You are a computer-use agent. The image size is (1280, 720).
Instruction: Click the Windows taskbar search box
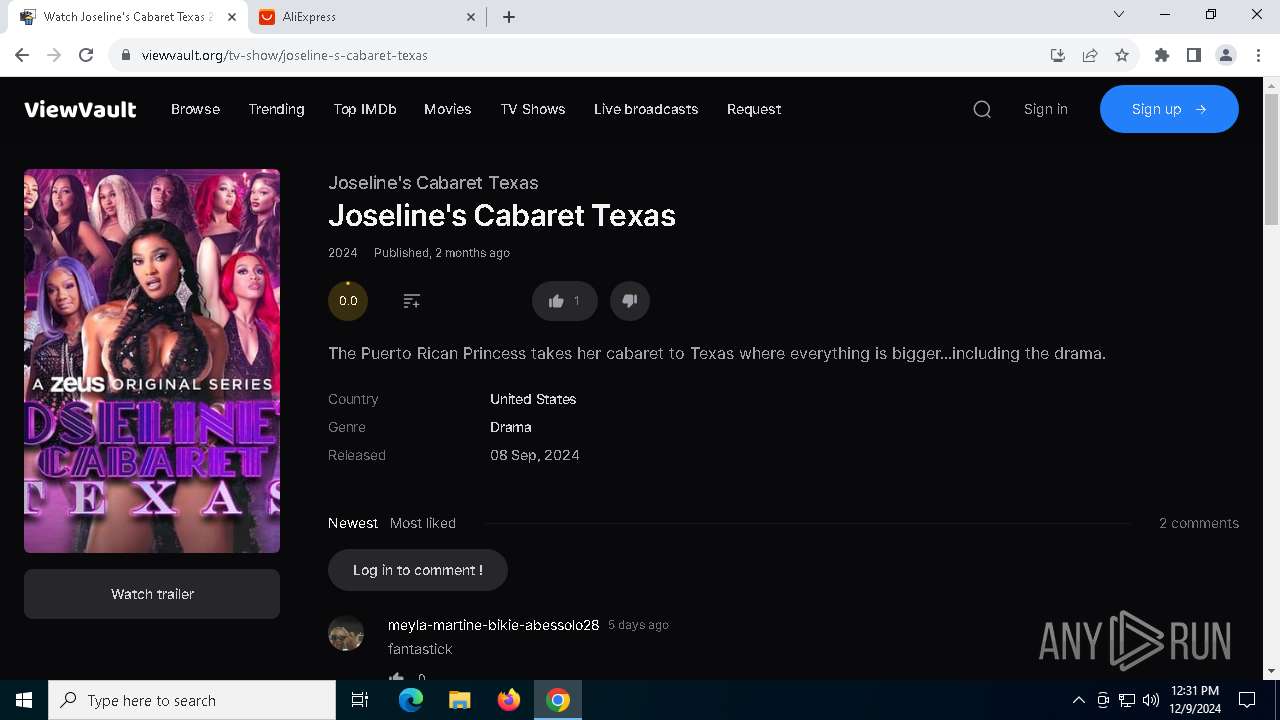click(x=192, y=700)
